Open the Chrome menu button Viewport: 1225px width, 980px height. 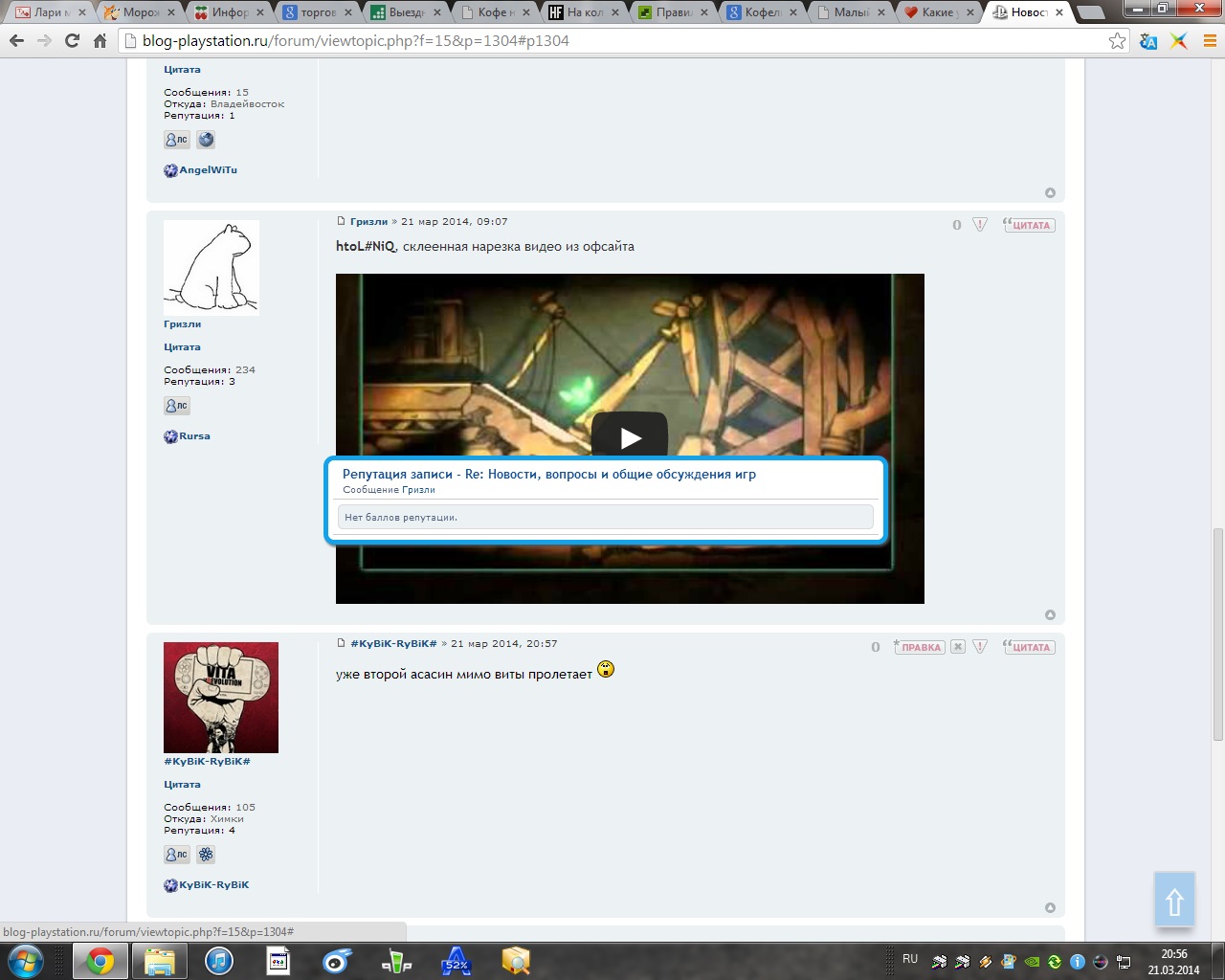point(1210,41)
